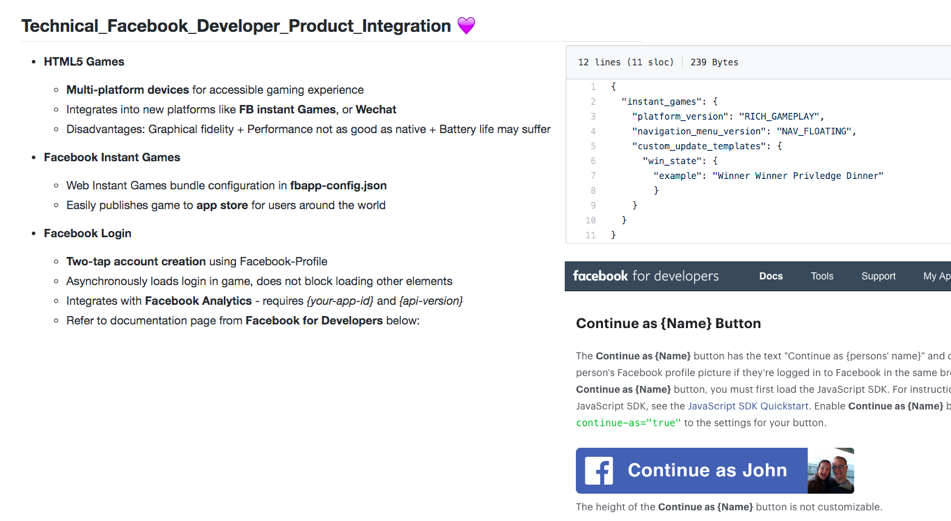Click the italic {your-app-id} placeholder
Image resolution: width=951 pixels, height=521 pixels.
(340, 301)
